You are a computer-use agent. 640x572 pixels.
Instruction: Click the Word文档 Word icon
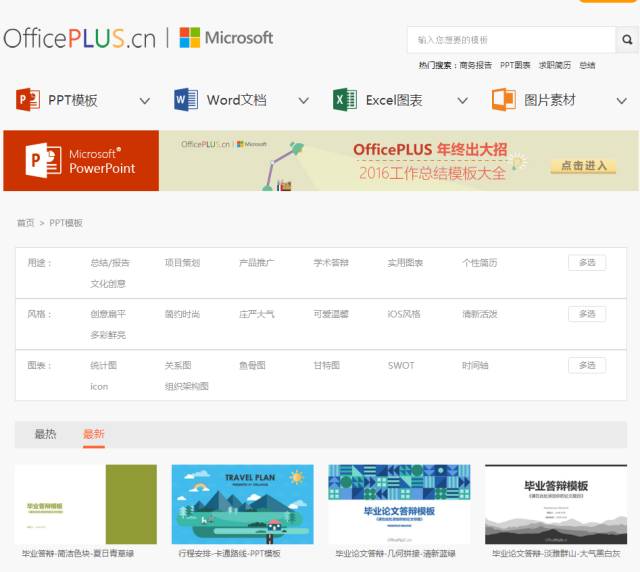point(186,100)
